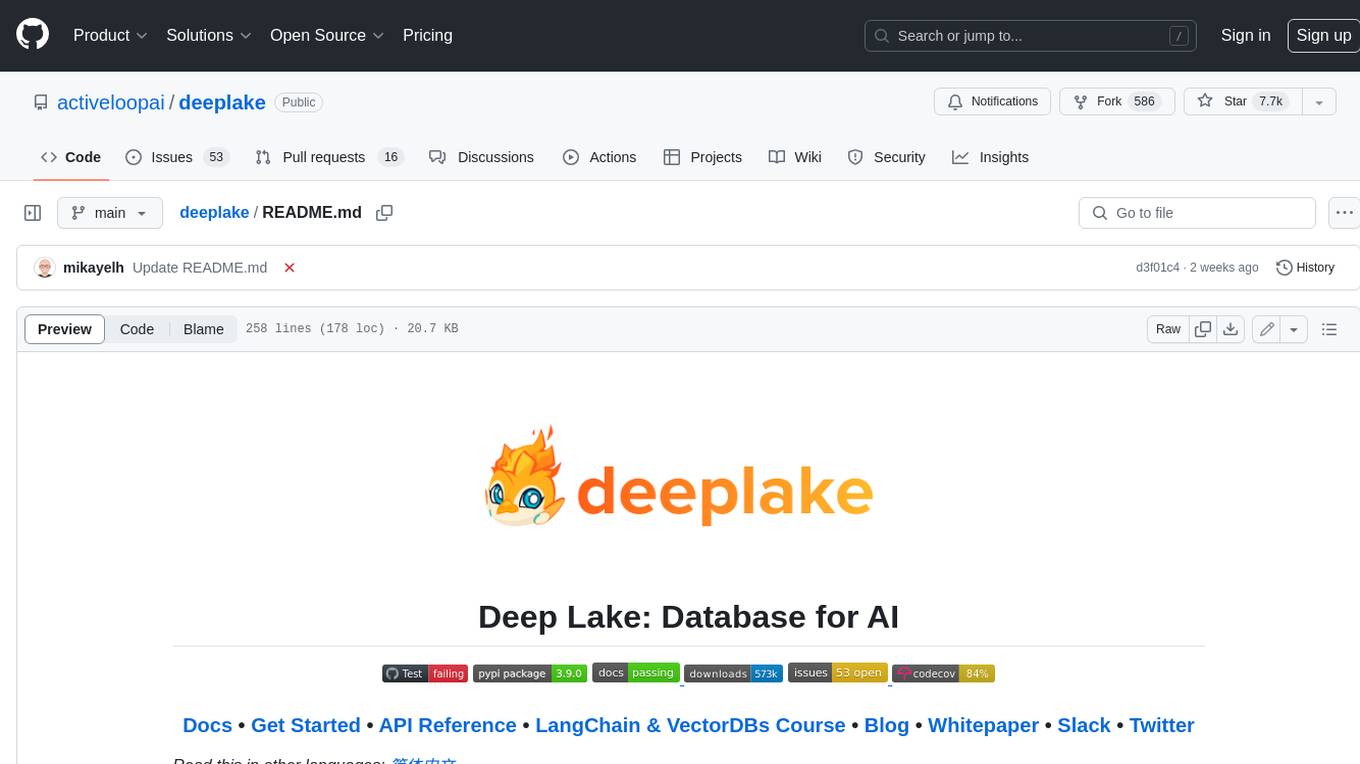Select the Blame view
This screenshot has height=764, width=1360.
point(203,329)
